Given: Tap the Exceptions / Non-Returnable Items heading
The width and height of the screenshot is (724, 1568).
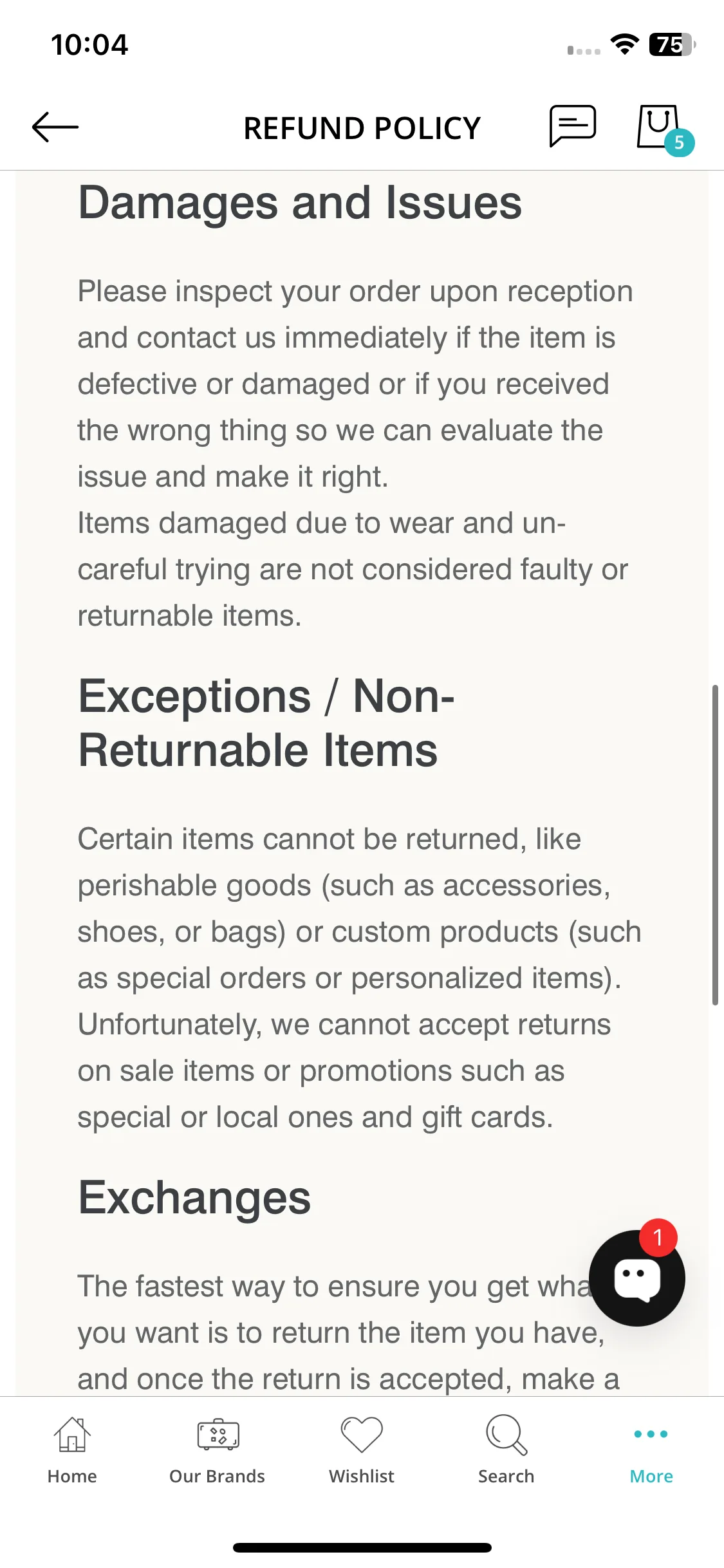Looking at the screenshot, I should (266, 723).
